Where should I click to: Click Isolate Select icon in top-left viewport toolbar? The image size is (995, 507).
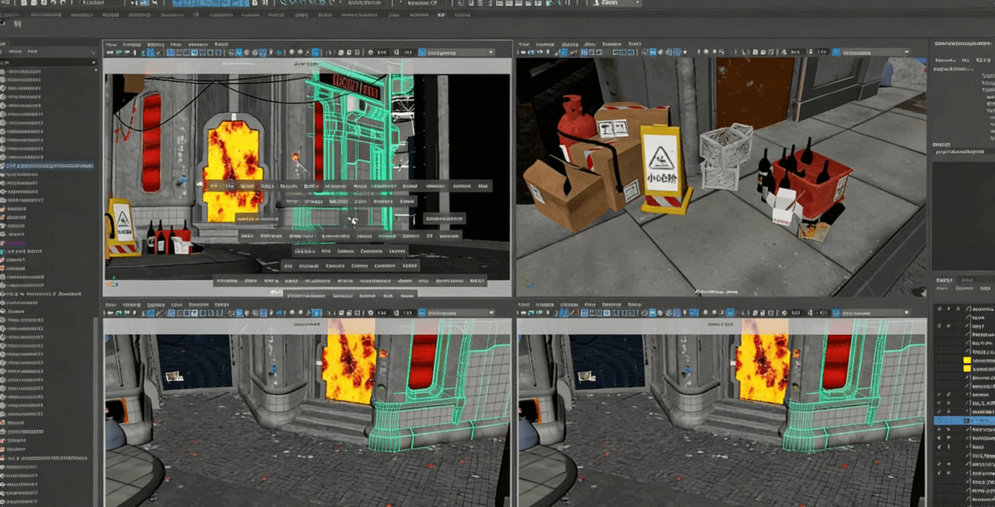[316, 53]
